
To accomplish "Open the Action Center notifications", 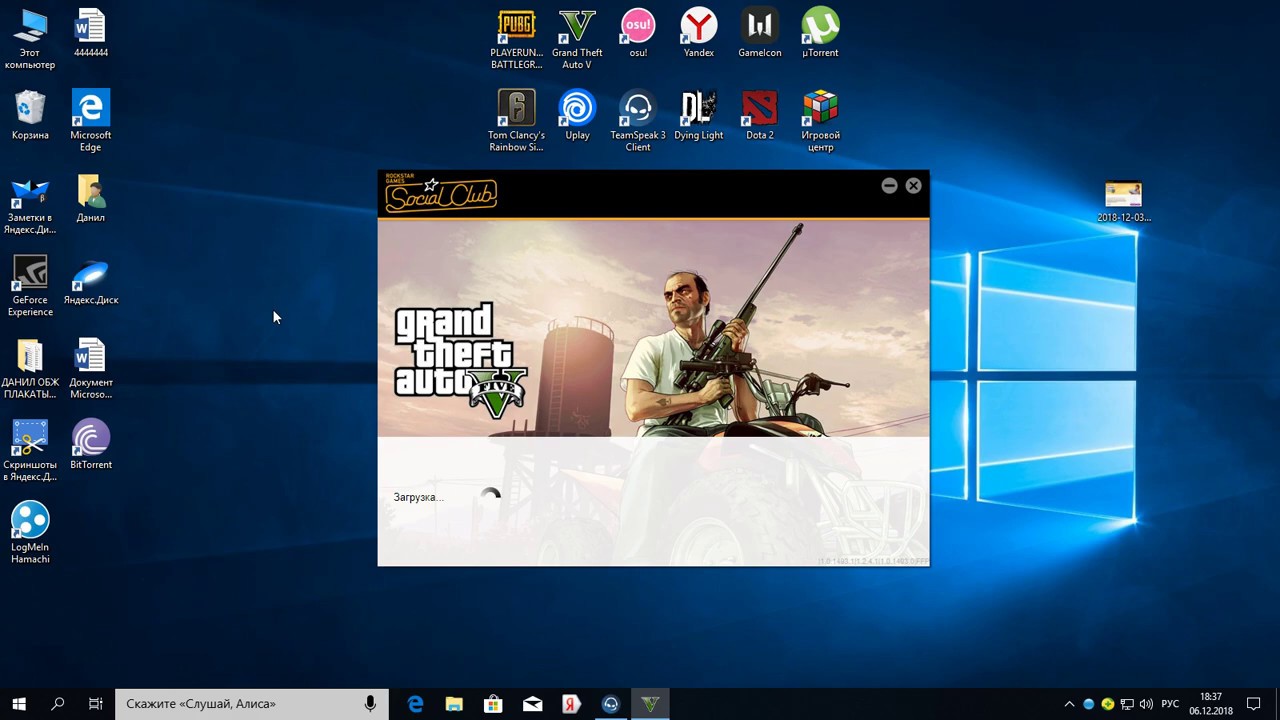I will (x=1254, y=704).
